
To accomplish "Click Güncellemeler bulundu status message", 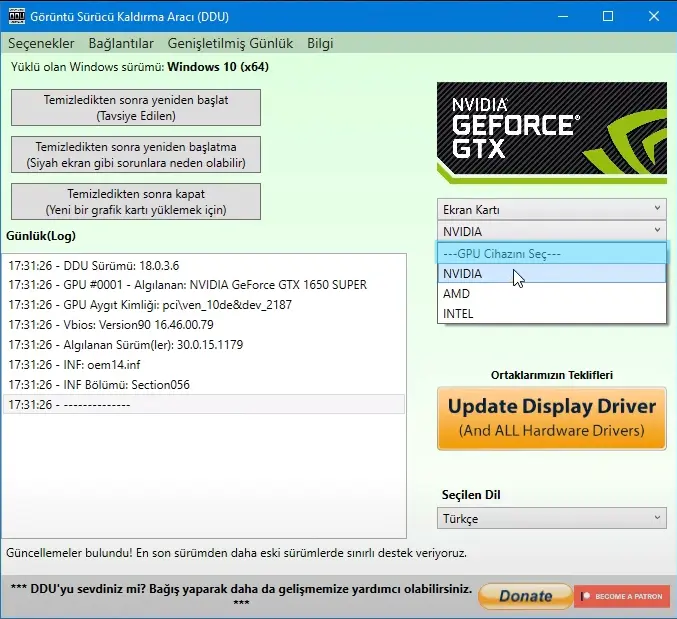I will click(236, 553).
